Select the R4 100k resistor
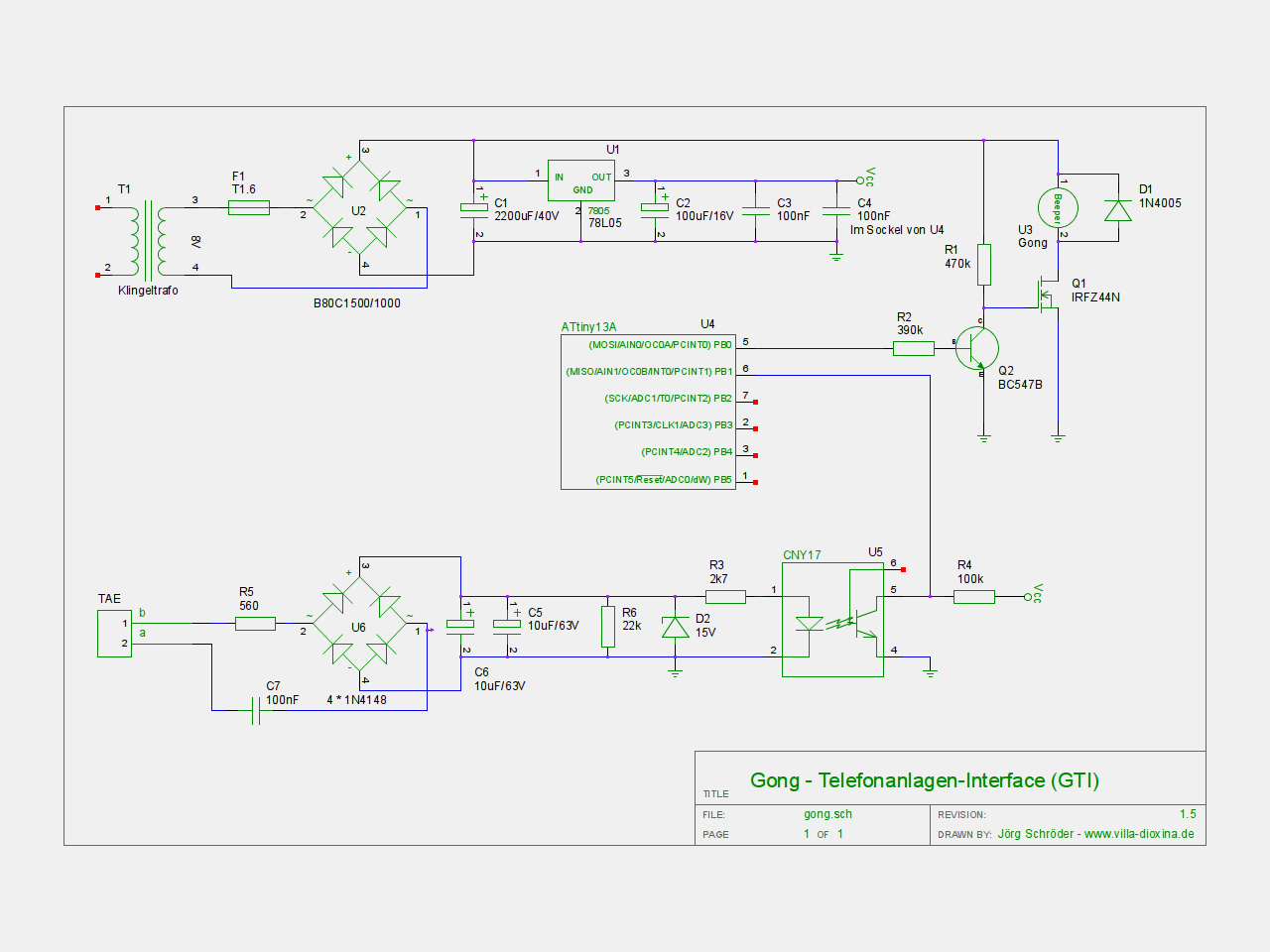This screenshot has height=952, width=1270. [973, 596]
